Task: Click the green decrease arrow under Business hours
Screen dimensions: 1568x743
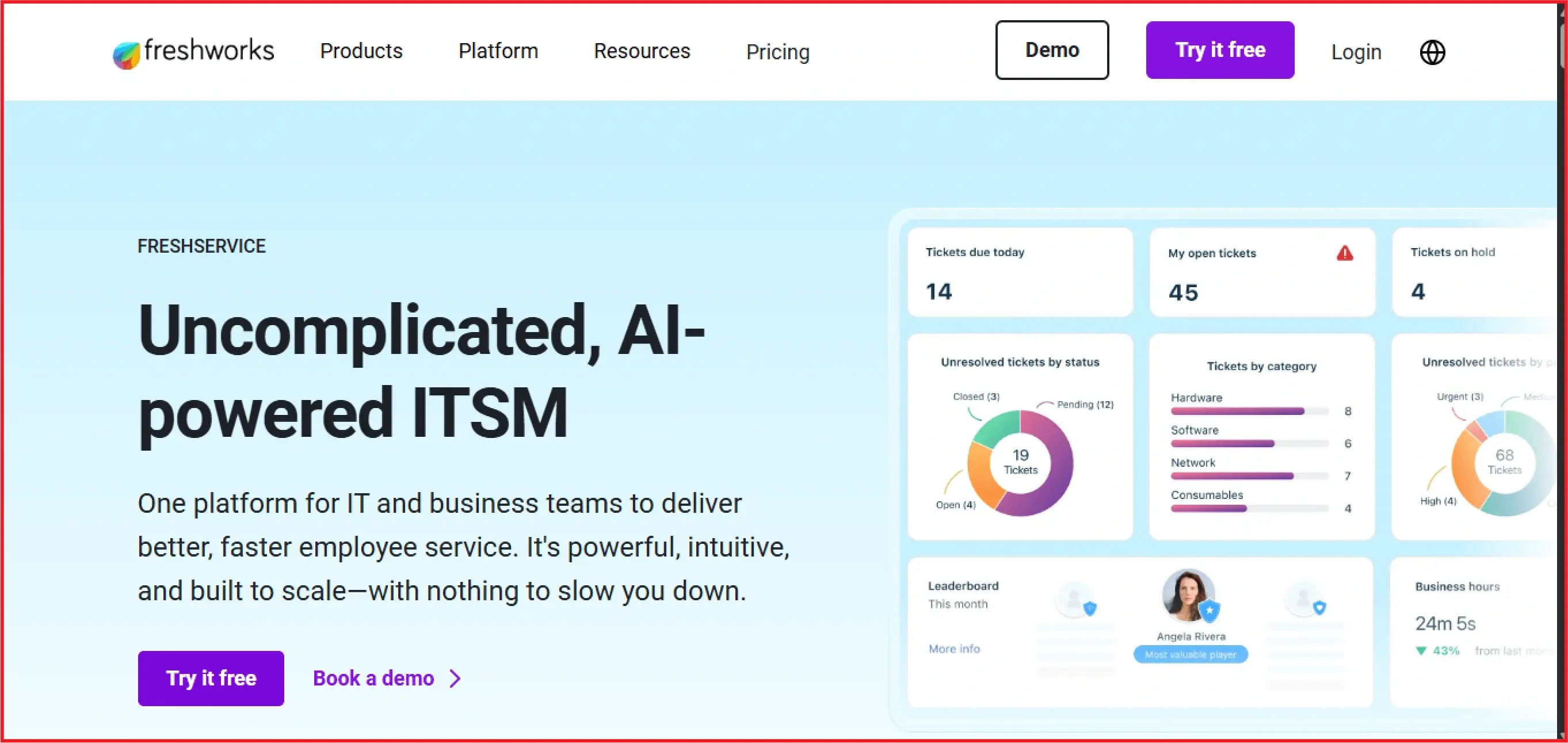Action: pos(1421,650)
